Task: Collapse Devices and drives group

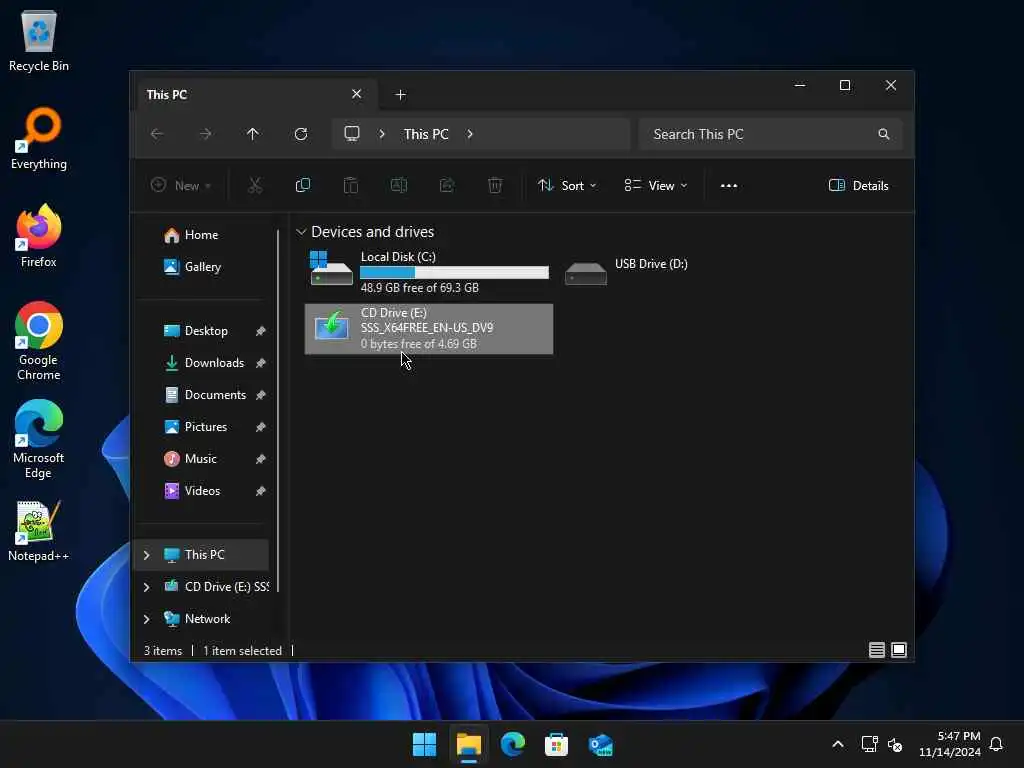Action: tap(301, 232)
